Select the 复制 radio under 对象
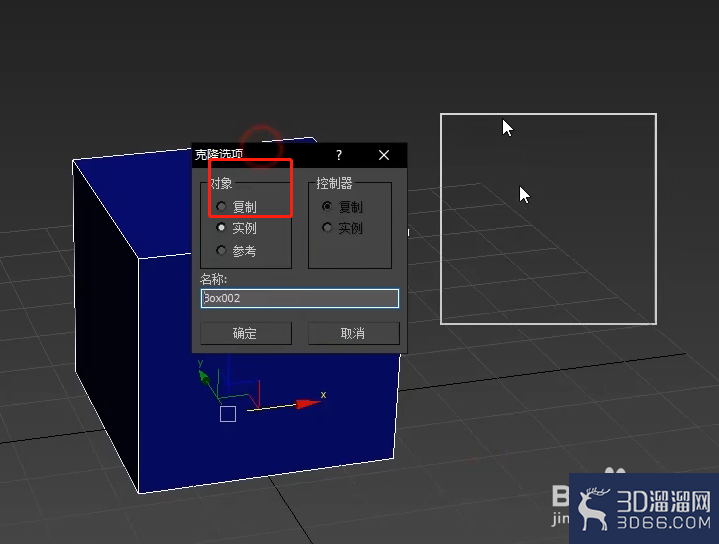The width and height of the screenshot is (719, 544). [221, 206]
